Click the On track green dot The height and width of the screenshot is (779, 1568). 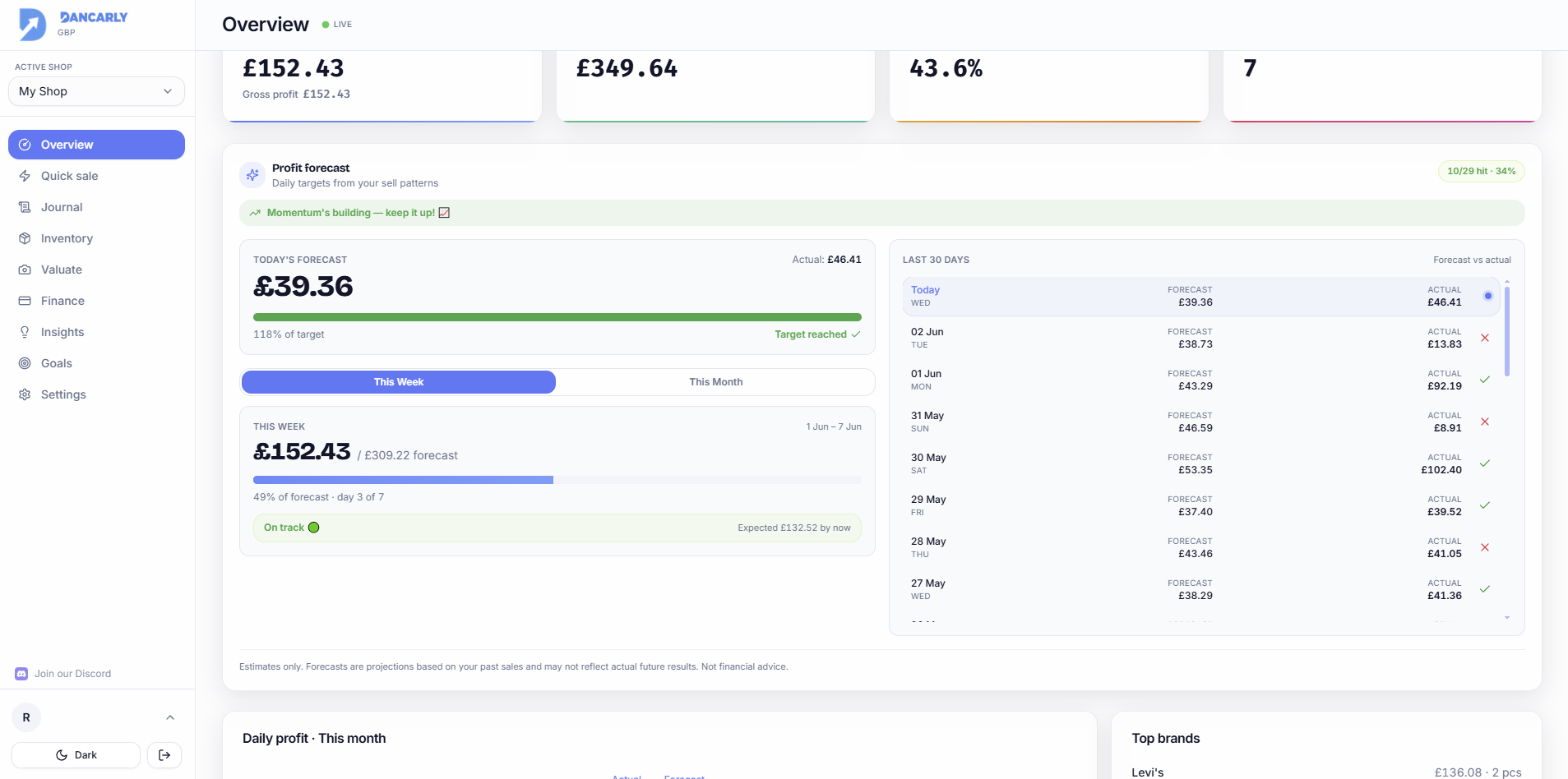click(x=313, y=528)
